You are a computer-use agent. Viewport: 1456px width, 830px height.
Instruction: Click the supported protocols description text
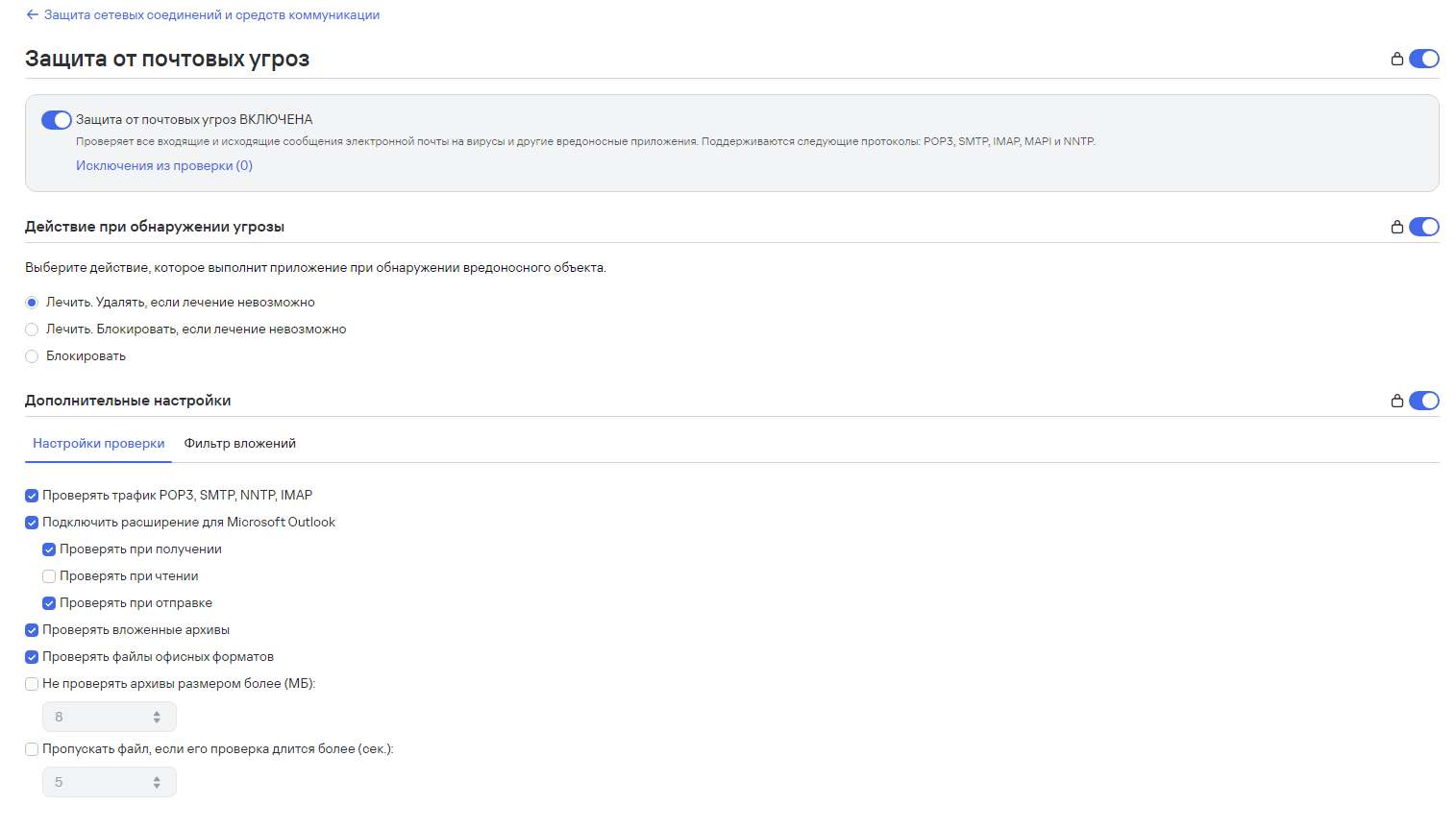(x=585, y=141)
